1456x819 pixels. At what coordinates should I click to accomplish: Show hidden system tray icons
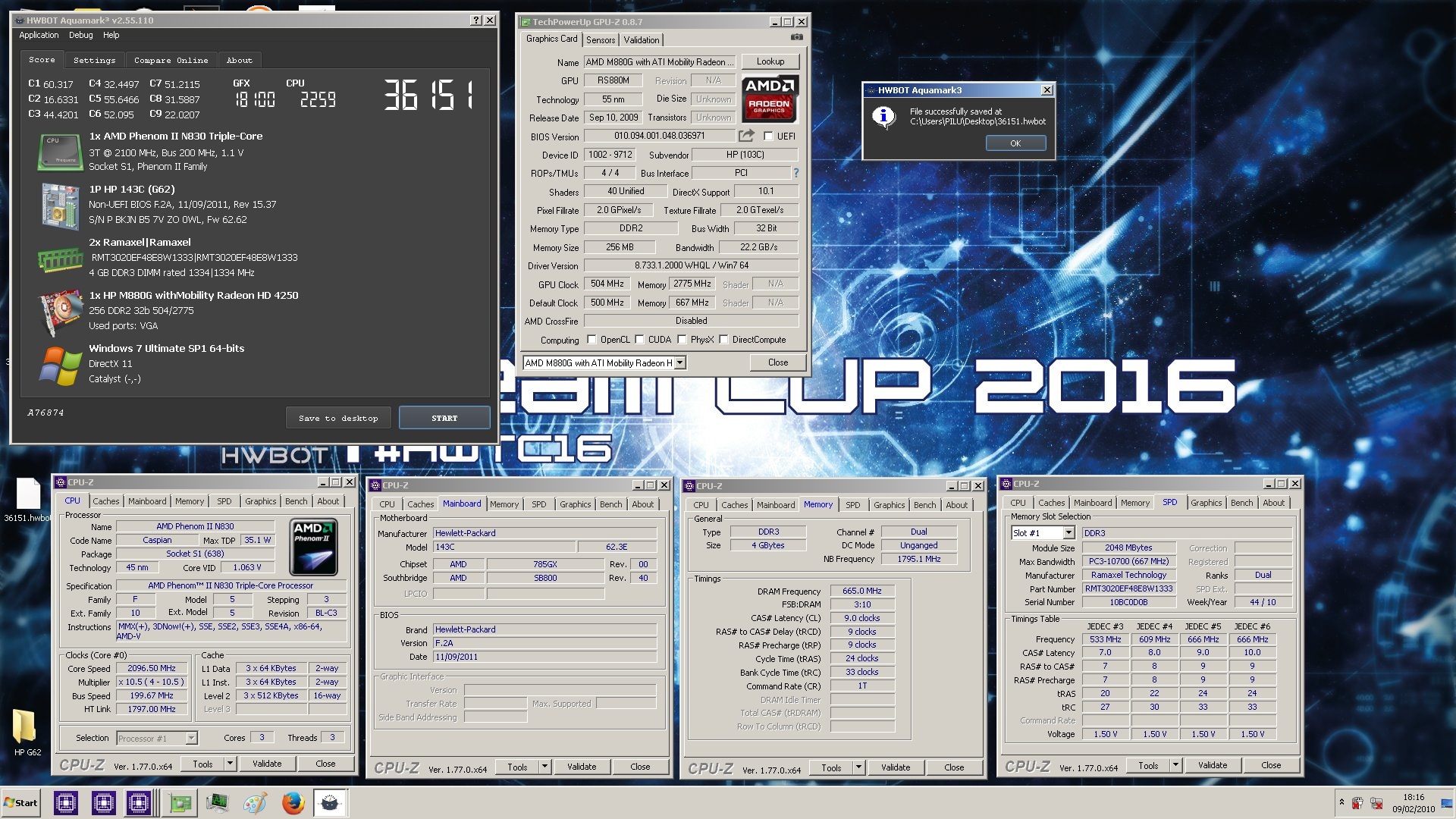click(1341, 802)
